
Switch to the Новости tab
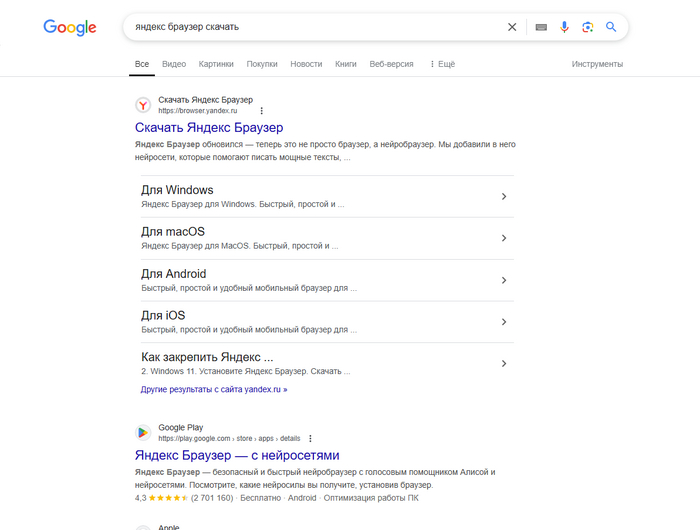click(306, 64)
